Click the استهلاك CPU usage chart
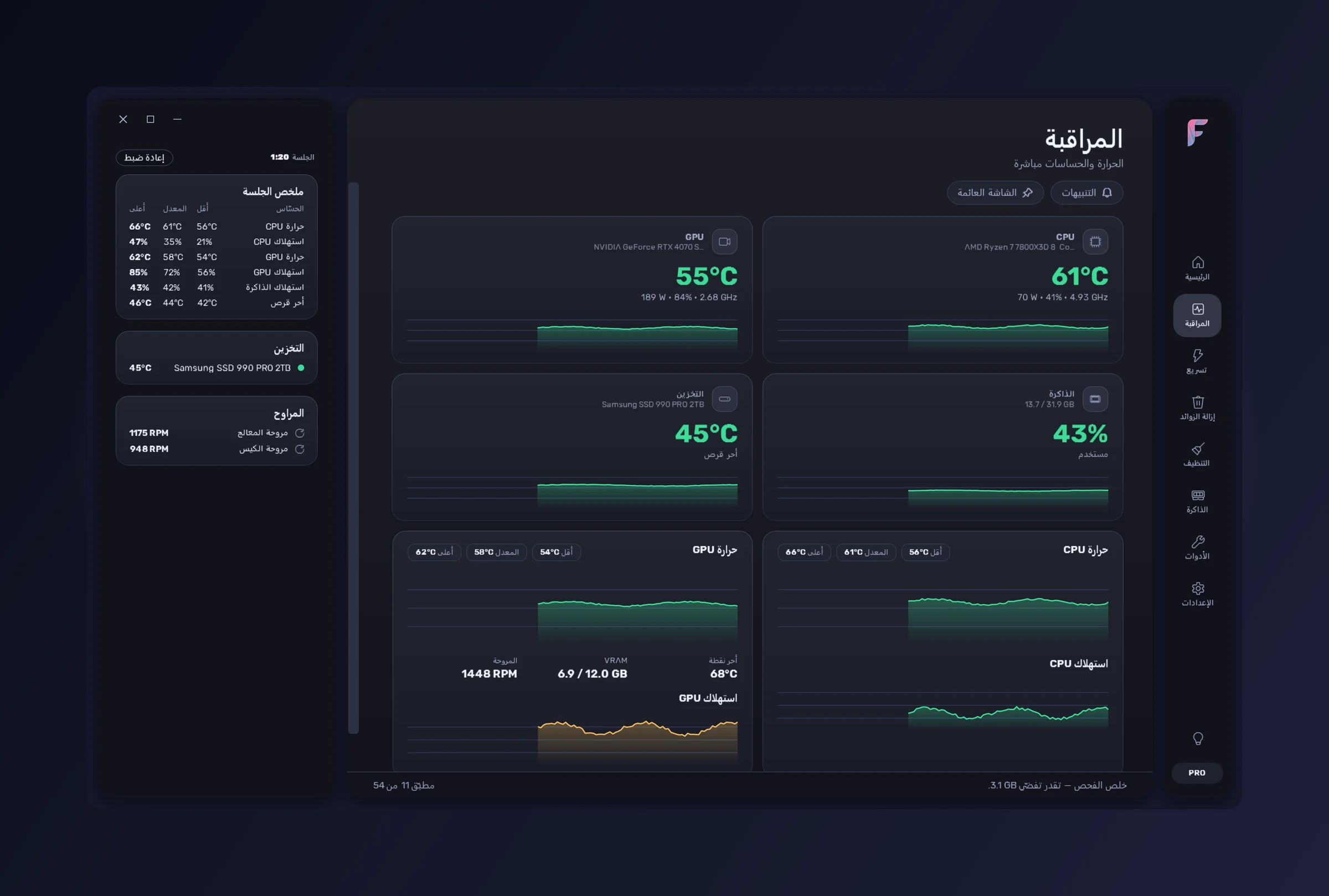The image size is (1329, 896). point(942,712)
